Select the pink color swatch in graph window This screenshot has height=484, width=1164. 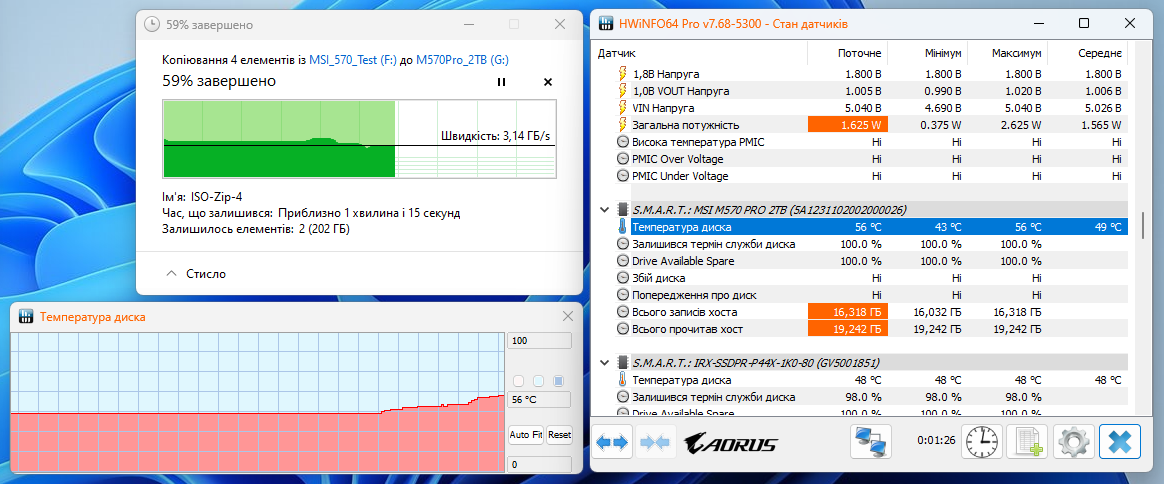(519, 381)
